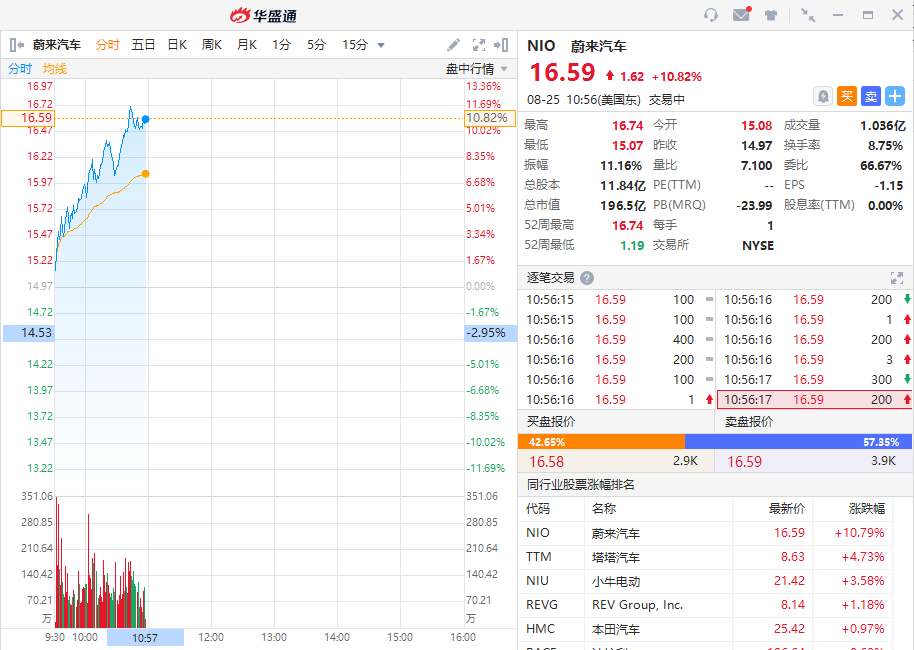Image resolution: width=914 pixels, height=650 pixels.
Task: Click the blue 卖 sell button
Action: point(871,96)
